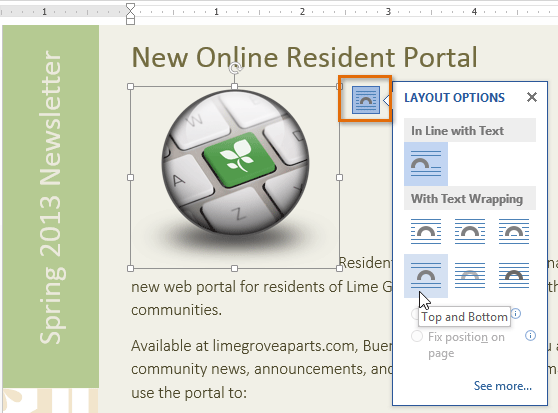
Task: Click the New Online Resident Portal heading
Action: [x=304, y=57]
